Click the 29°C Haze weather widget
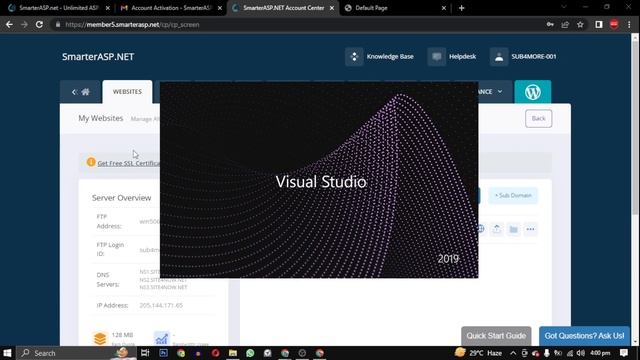Viewport: 640px width, 360px height. (478, 353)
